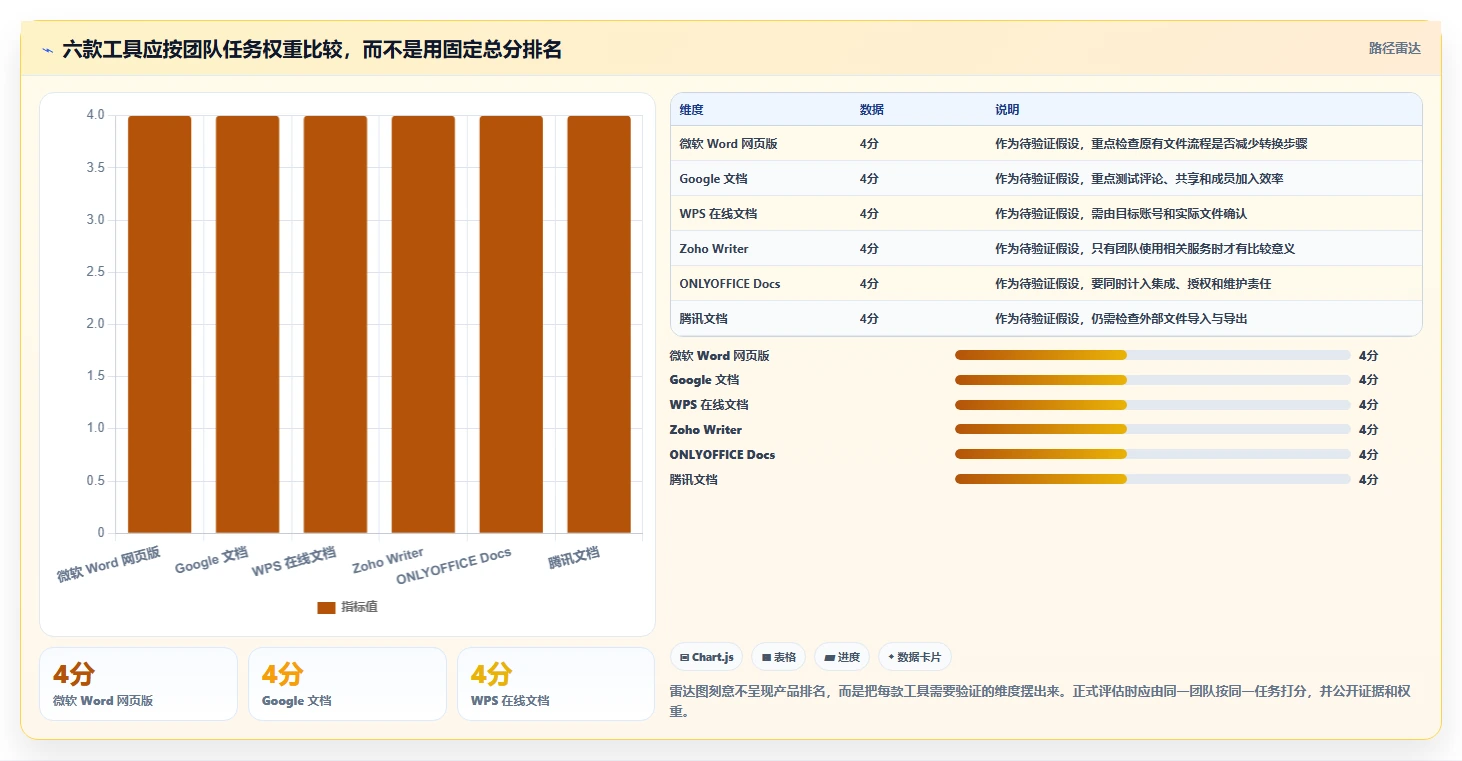Toggle the 指标值 legend swatch under the chart
The image size is (1462, 761).
point(326,607)
